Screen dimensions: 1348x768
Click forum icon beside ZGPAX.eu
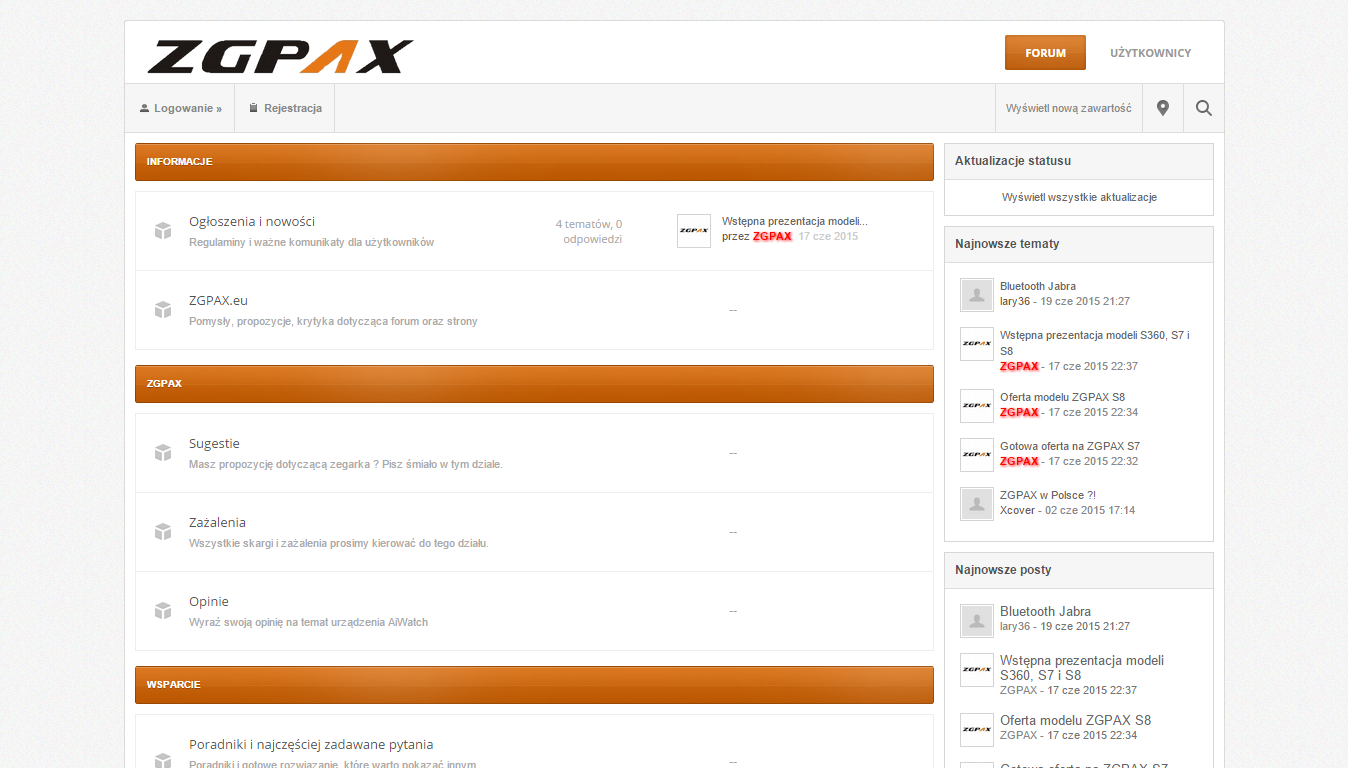point(163,310)
